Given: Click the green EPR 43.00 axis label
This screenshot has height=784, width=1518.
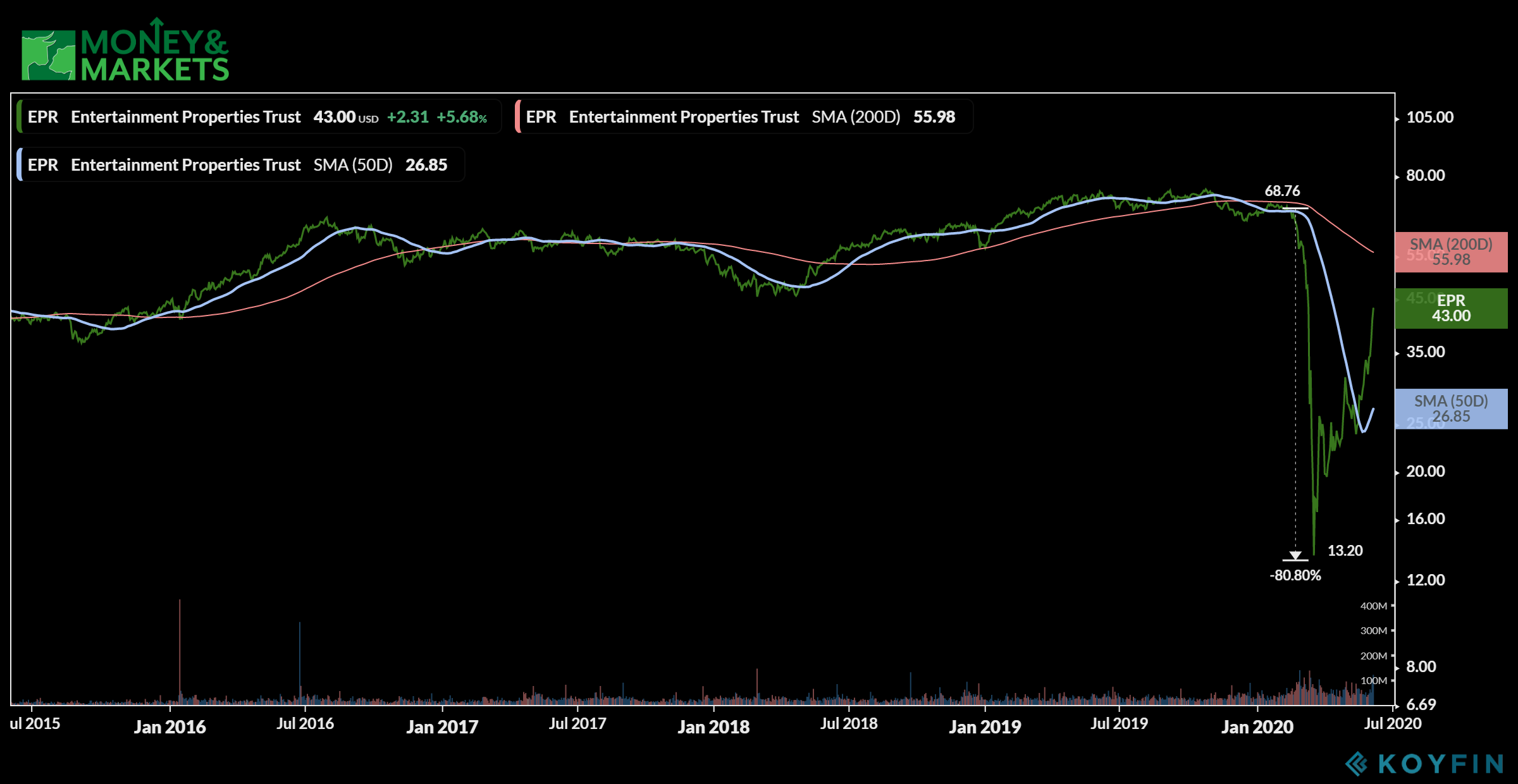Looking at the screenshot, I should pyautogui.click(x=1451, y=308).
